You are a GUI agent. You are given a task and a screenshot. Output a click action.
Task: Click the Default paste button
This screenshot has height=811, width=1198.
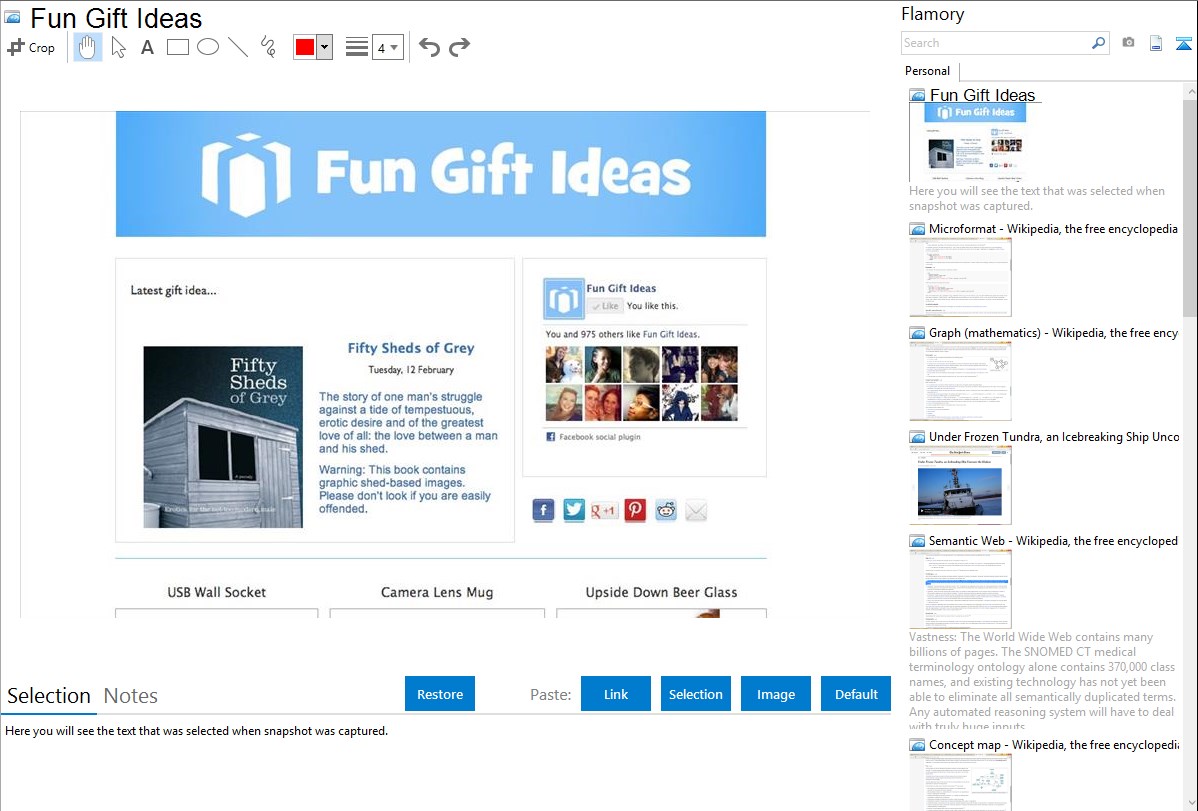click(x=856, y=694)
